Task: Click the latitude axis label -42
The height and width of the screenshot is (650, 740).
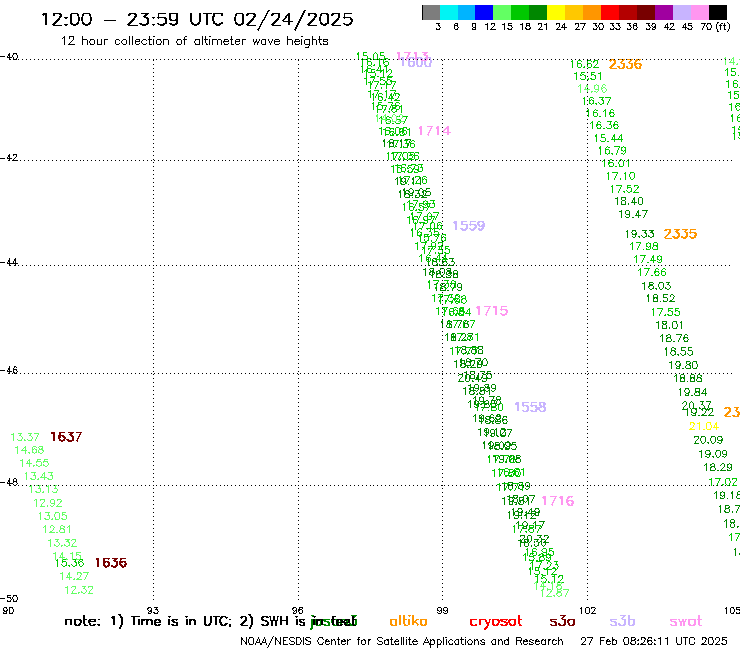Action: click(x=9, y=157)
